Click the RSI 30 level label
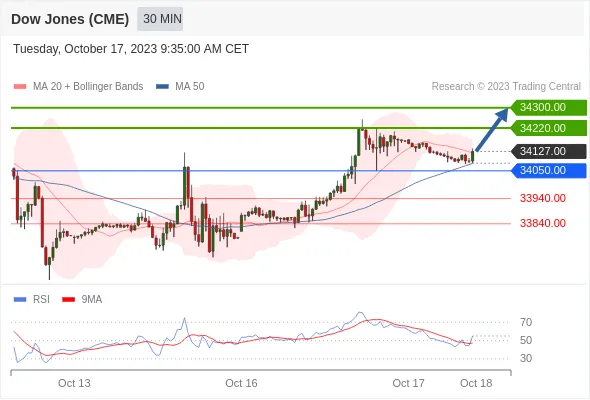 tap(526, 358)
